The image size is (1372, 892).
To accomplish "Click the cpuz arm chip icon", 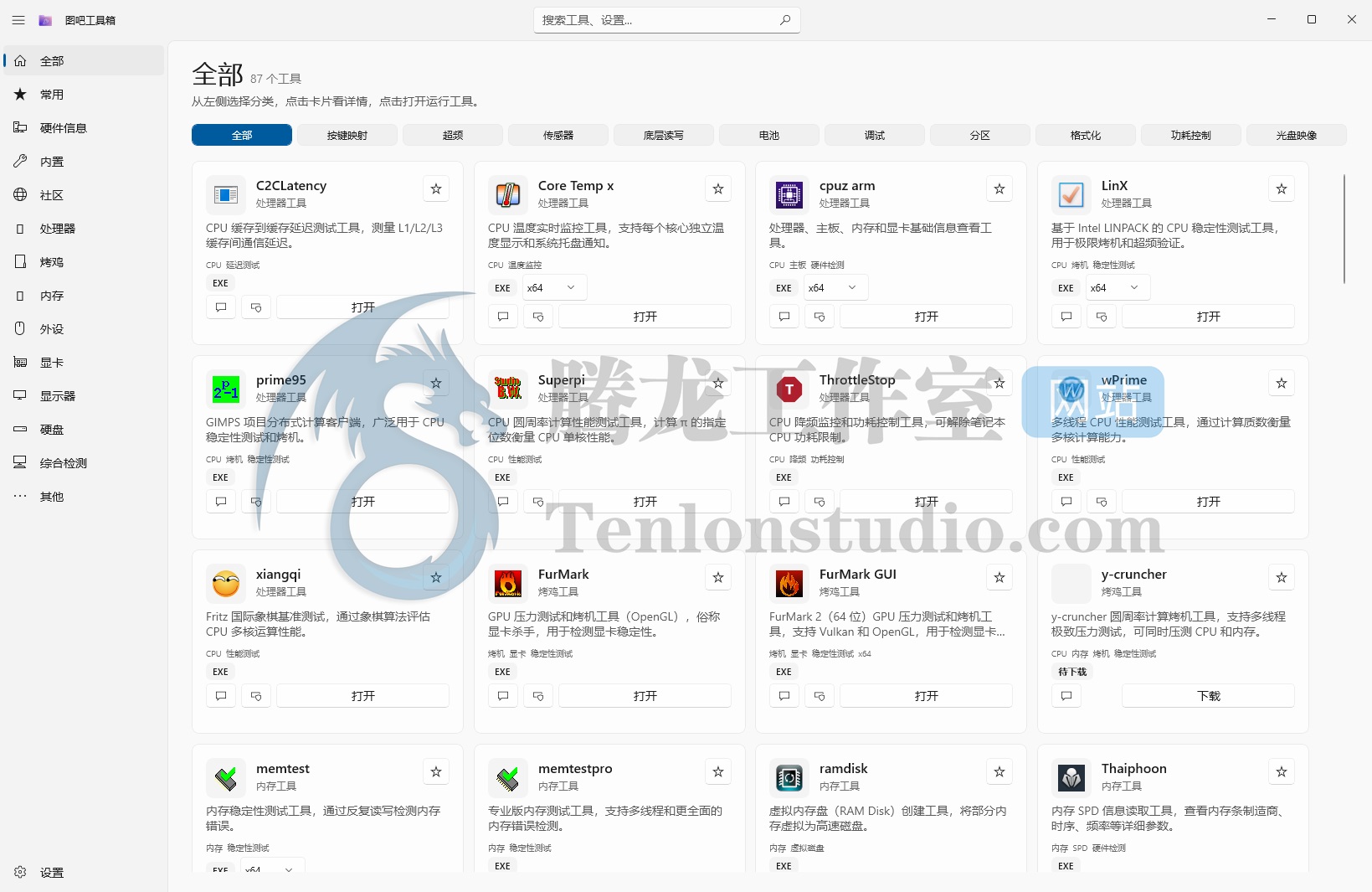I will (x=789, y=195).
